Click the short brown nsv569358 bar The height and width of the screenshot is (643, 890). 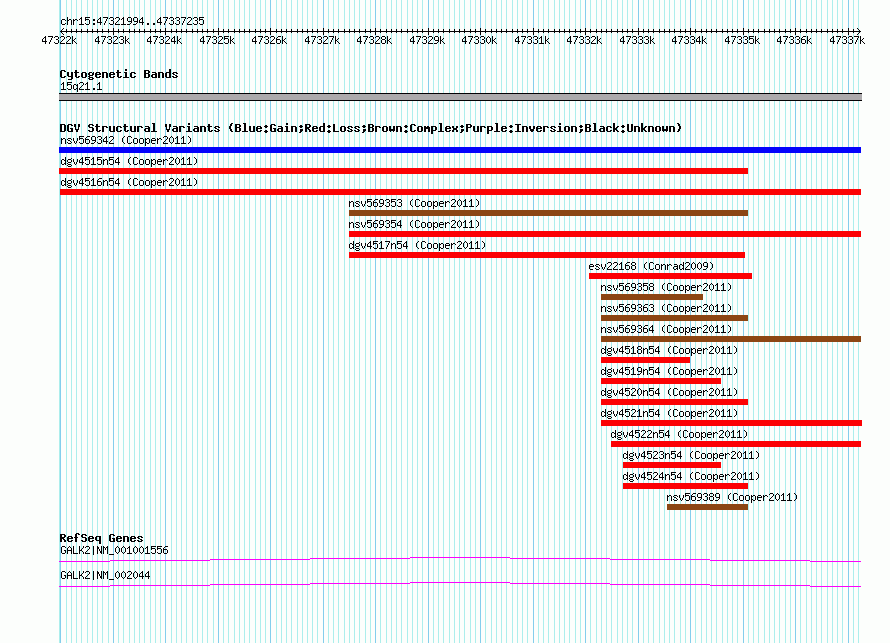pyautogui.click(x=651, y=297)
